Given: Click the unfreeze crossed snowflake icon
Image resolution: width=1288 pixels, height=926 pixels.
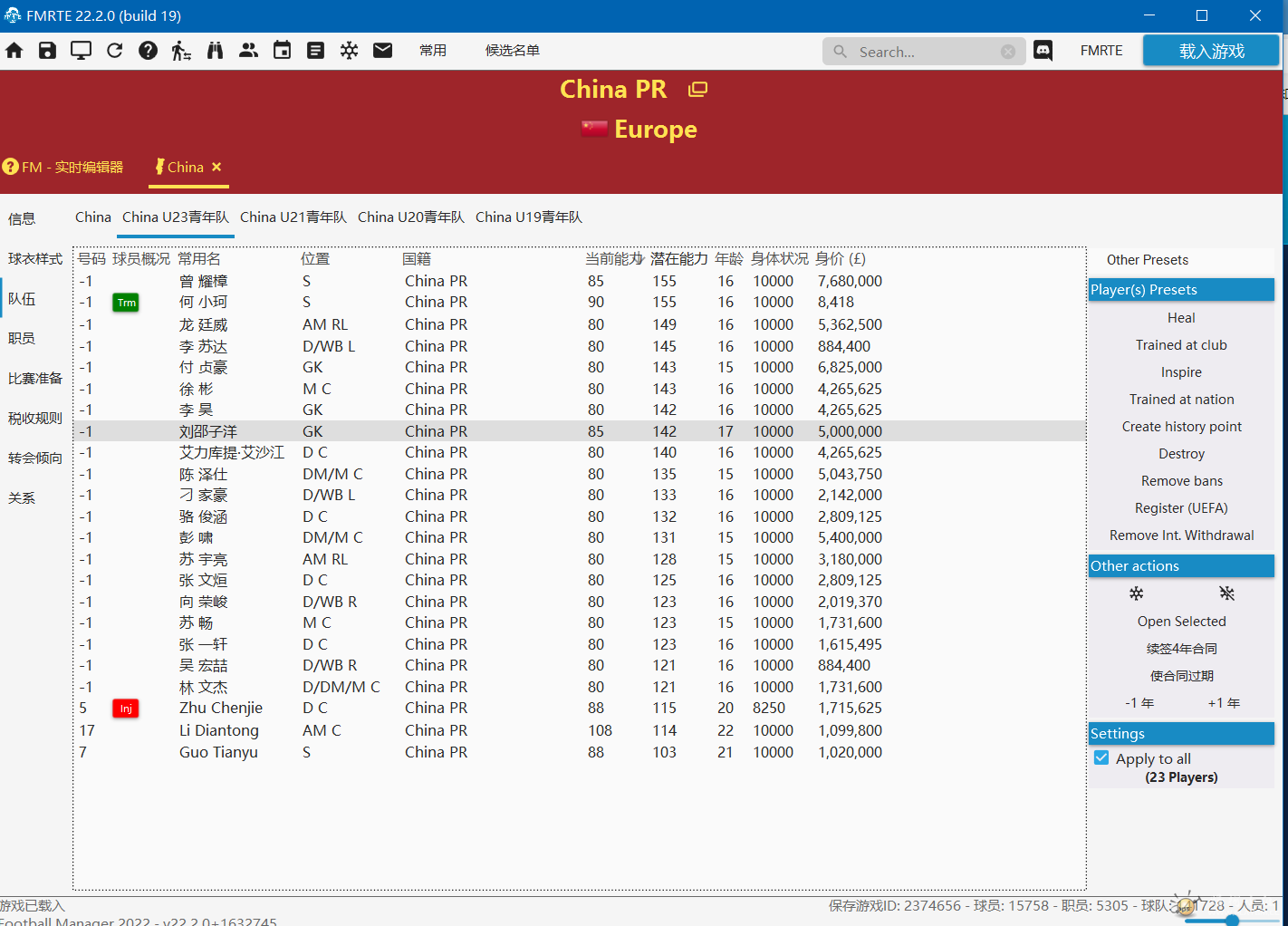Looking at the screenshot, I should pyautogui.click(x=1226, y=593).
